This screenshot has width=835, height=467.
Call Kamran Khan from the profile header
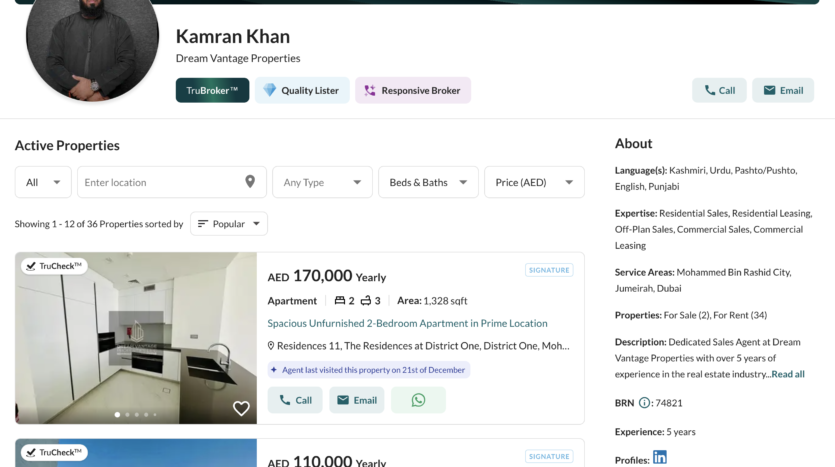[x=719, y=91]
